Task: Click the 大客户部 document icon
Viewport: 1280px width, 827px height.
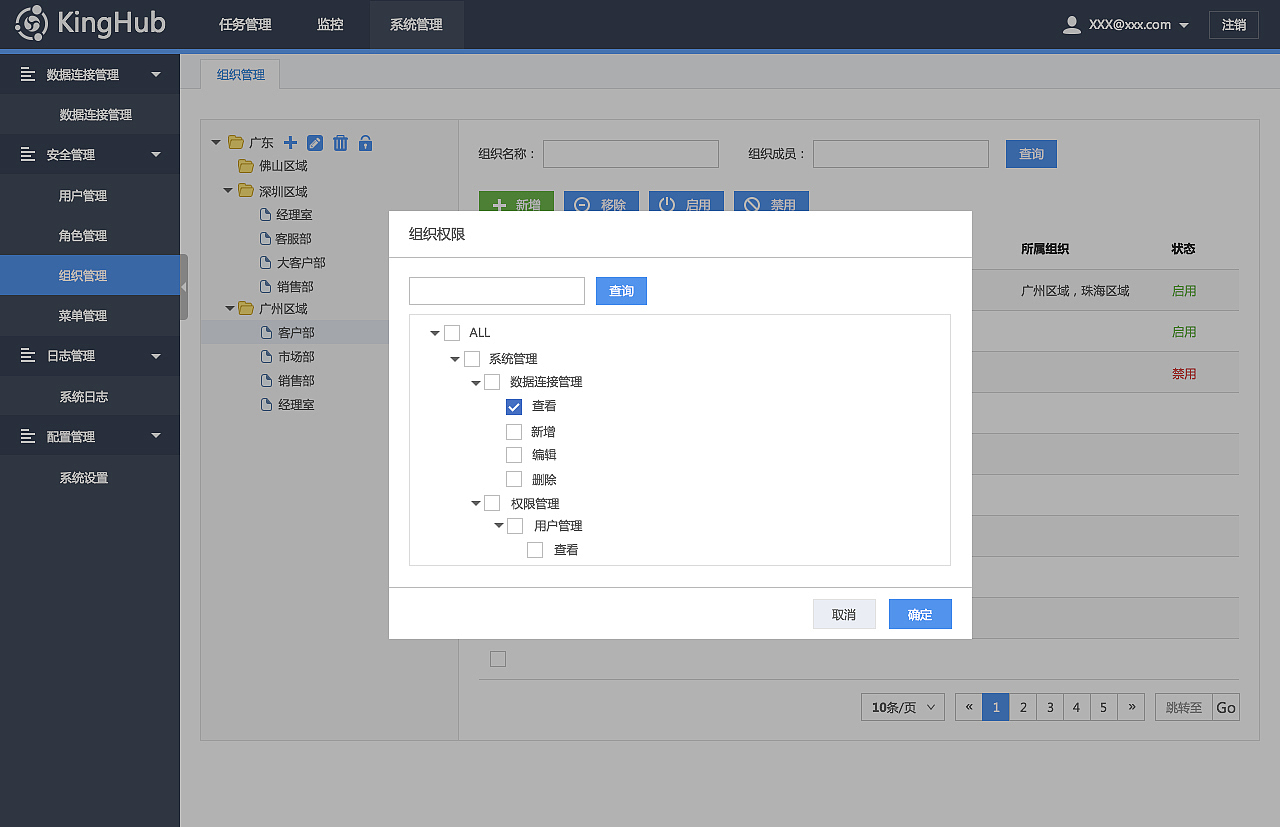Action: [x=265, y=263]
